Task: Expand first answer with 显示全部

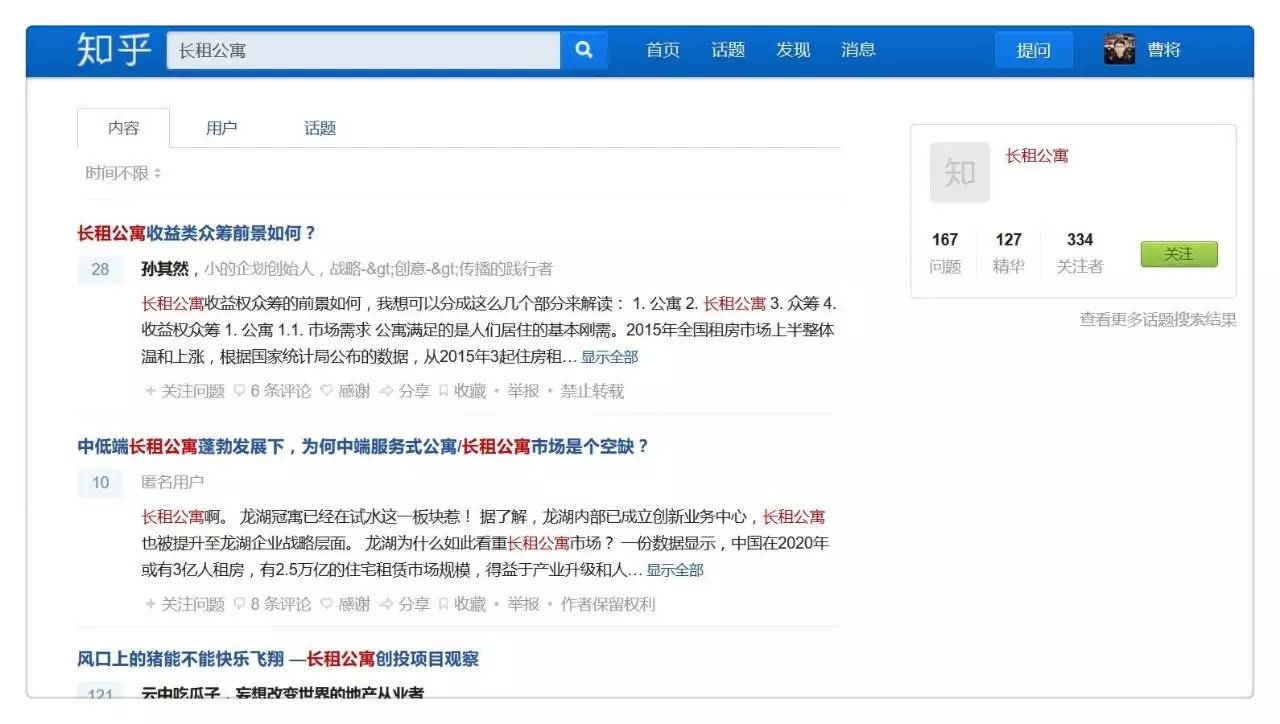Action: pos(610,357)
